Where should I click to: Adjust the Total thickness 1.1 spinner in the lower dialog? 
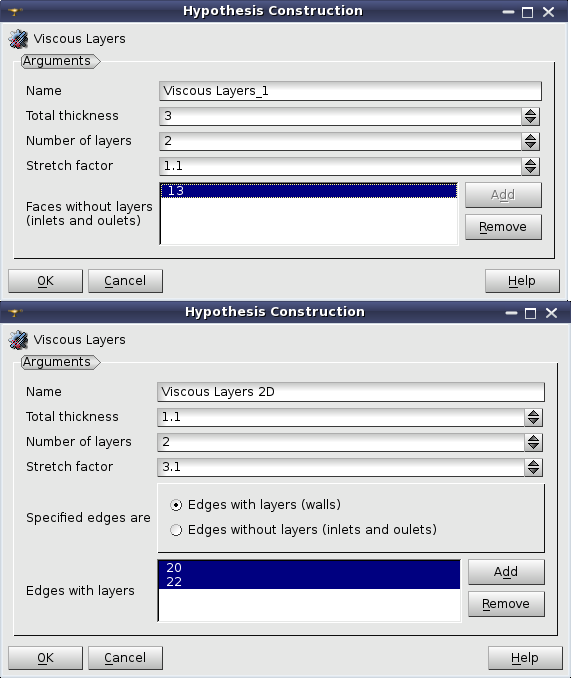533,417
